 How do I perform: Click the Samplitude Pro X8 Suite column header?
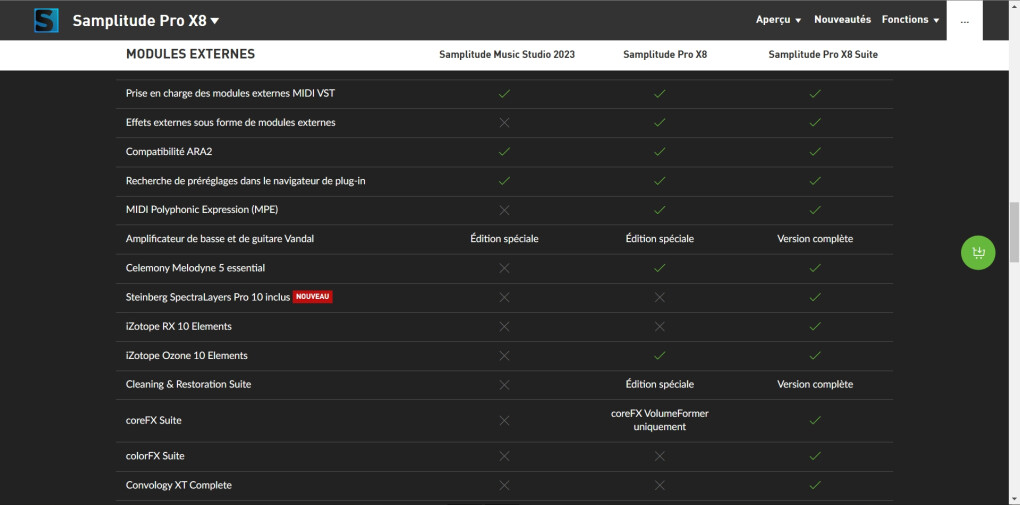click(823, 55)
